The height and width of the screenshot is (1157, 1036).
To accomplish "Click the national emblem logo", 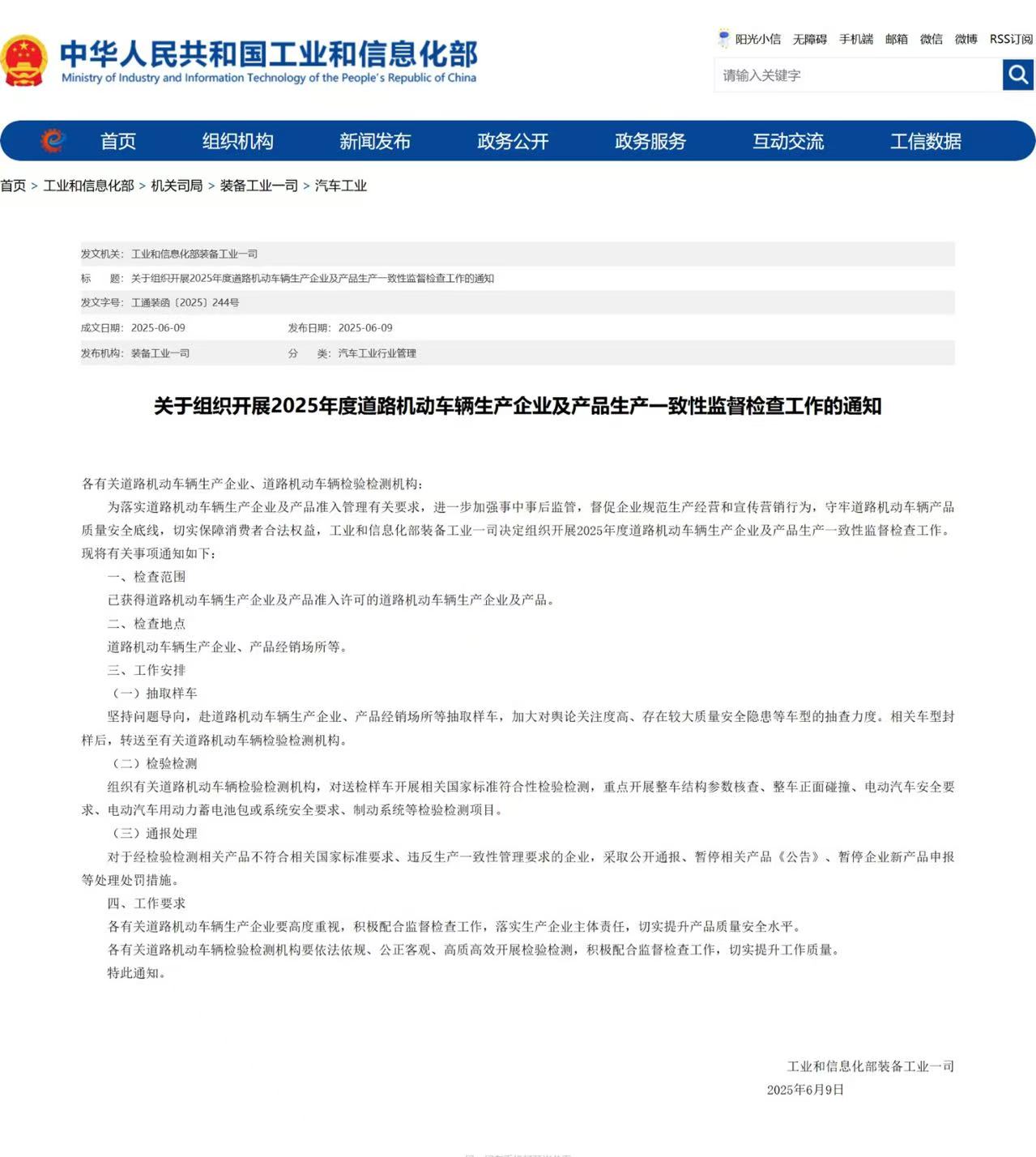I will (x=23, y=60).
